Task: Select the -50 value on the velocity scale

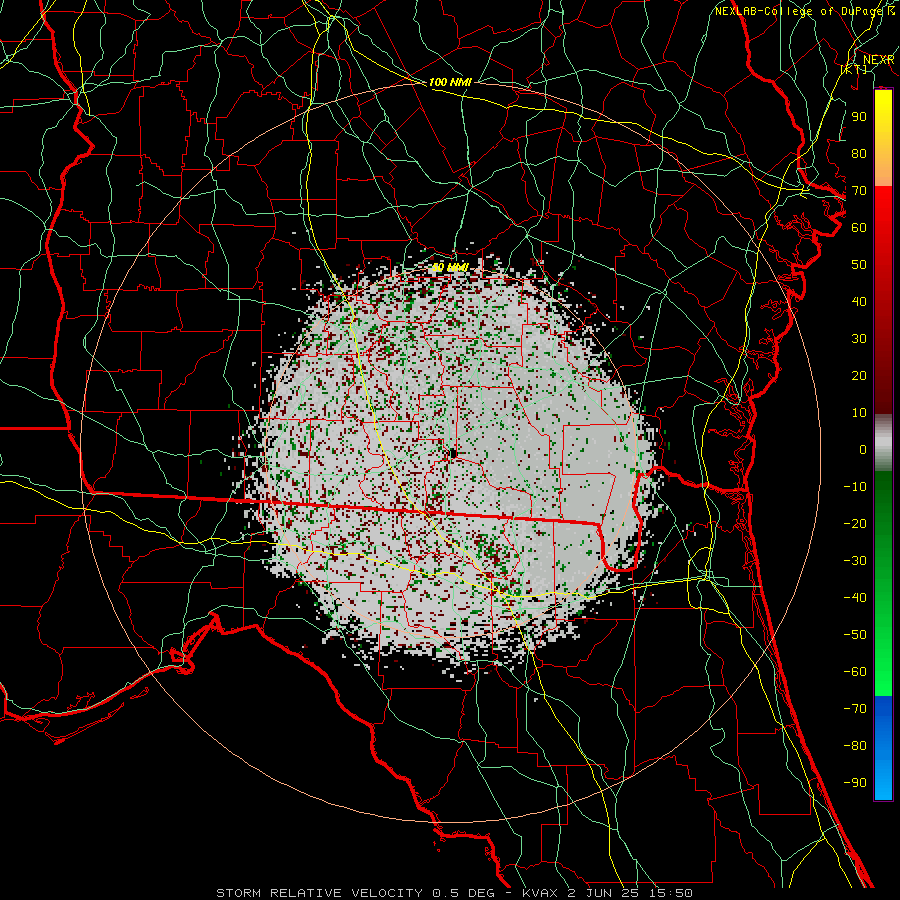Action: pyautogui.click(x=855, y=635)
